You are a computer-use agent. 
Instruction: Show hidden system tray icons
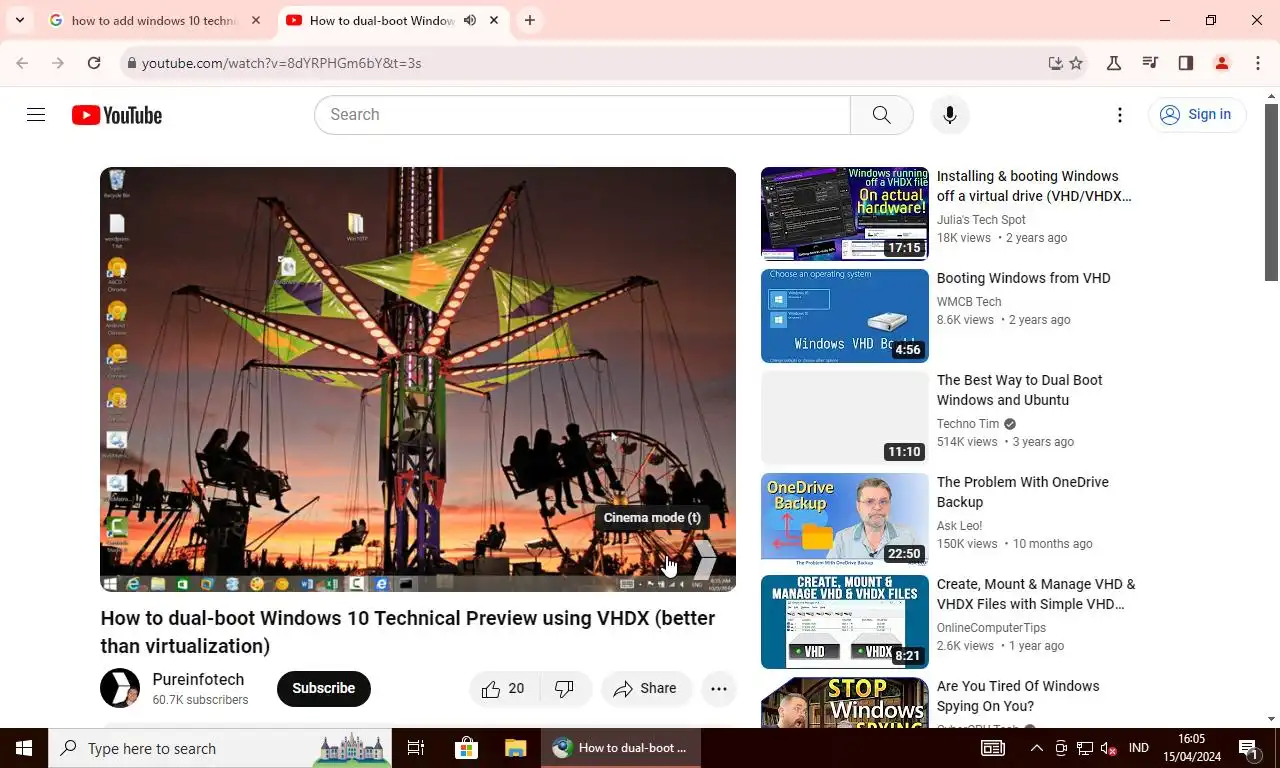1037,748
